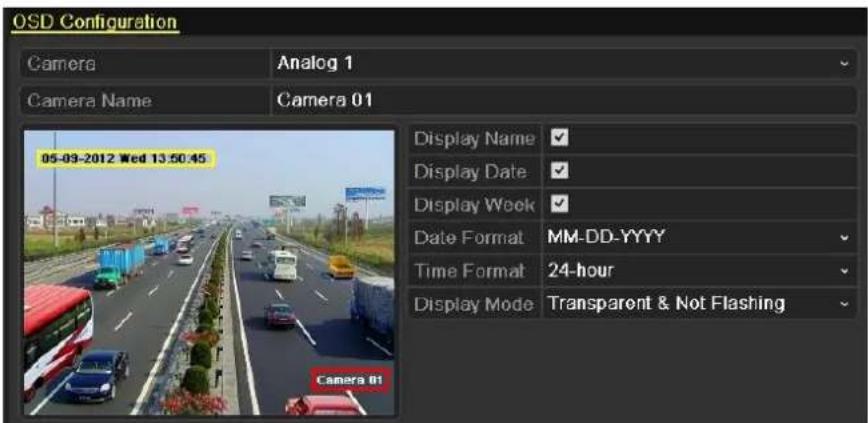868x423 pixels.
Task: Click the Camera Name field with Camera 01
Action: point(564,100)
